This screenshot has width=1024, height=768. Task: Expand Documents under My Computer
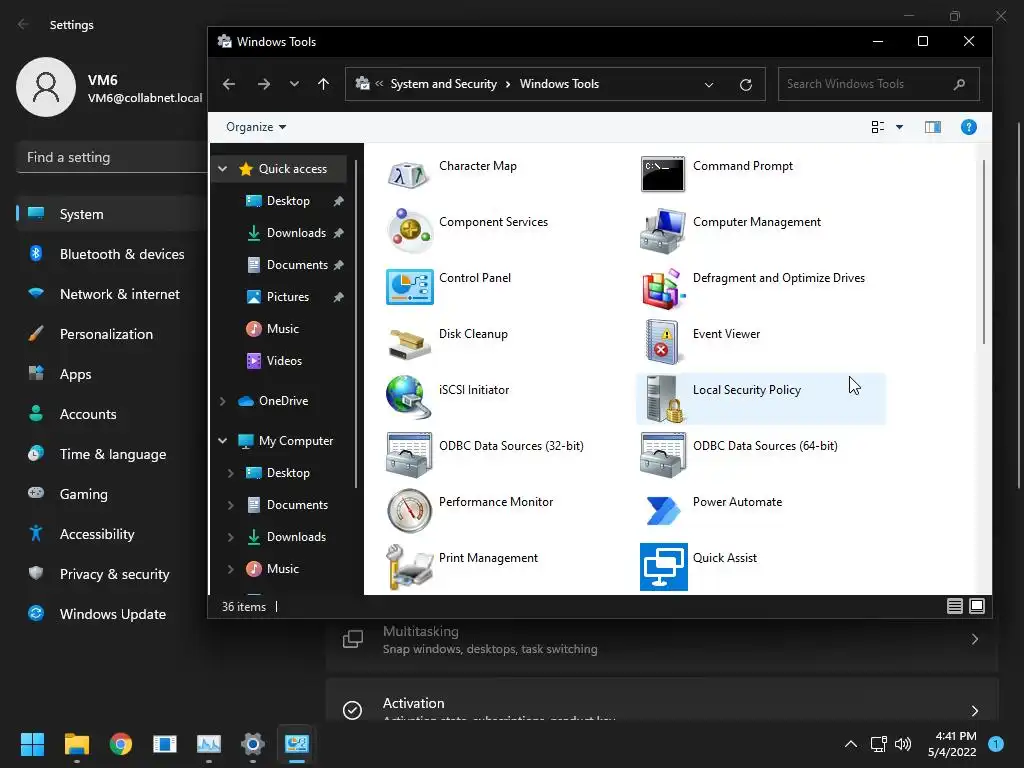coord(231,505)
